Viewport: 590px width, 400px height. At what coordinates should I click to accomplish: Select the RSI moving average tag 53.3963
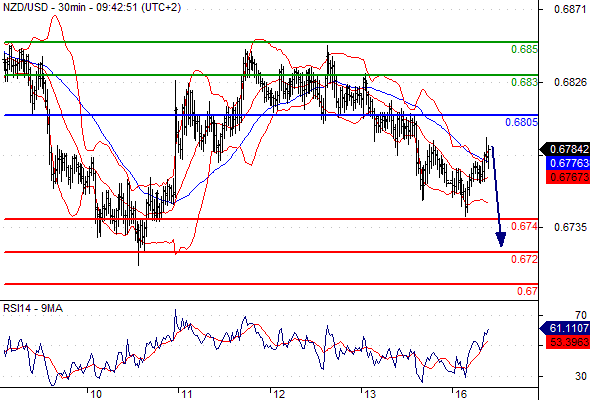coord(568,342)
